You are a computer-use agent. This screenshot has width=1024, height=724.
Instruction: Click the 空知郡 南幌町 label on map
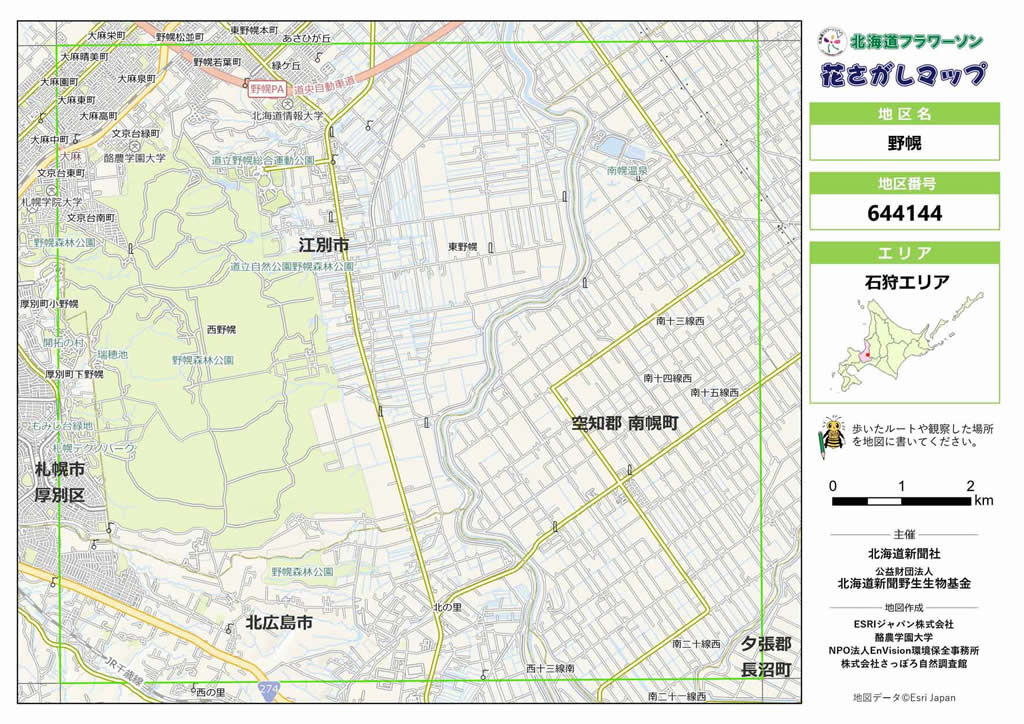point(624,424)
